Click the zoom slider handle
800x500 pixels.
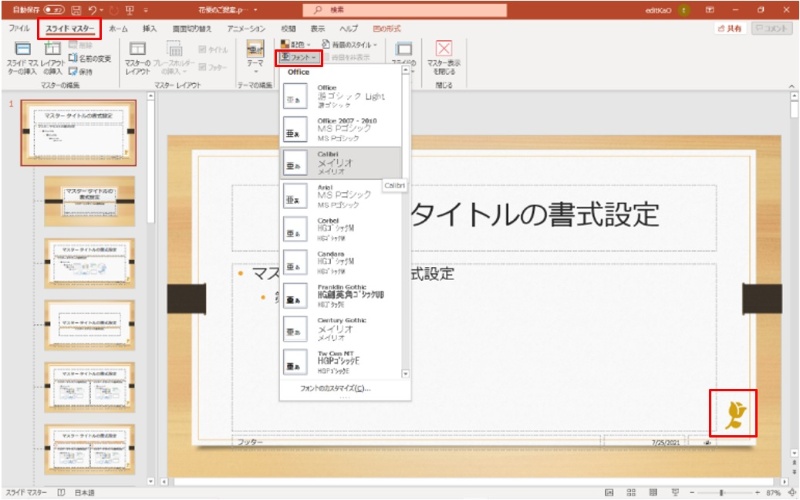[721, 492]
